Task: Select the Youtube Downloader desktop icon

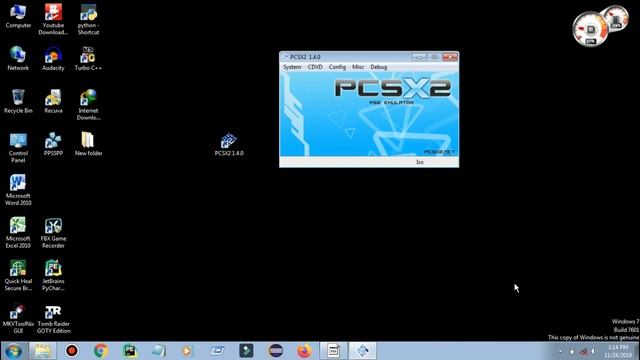Action: tap(53, 20)
